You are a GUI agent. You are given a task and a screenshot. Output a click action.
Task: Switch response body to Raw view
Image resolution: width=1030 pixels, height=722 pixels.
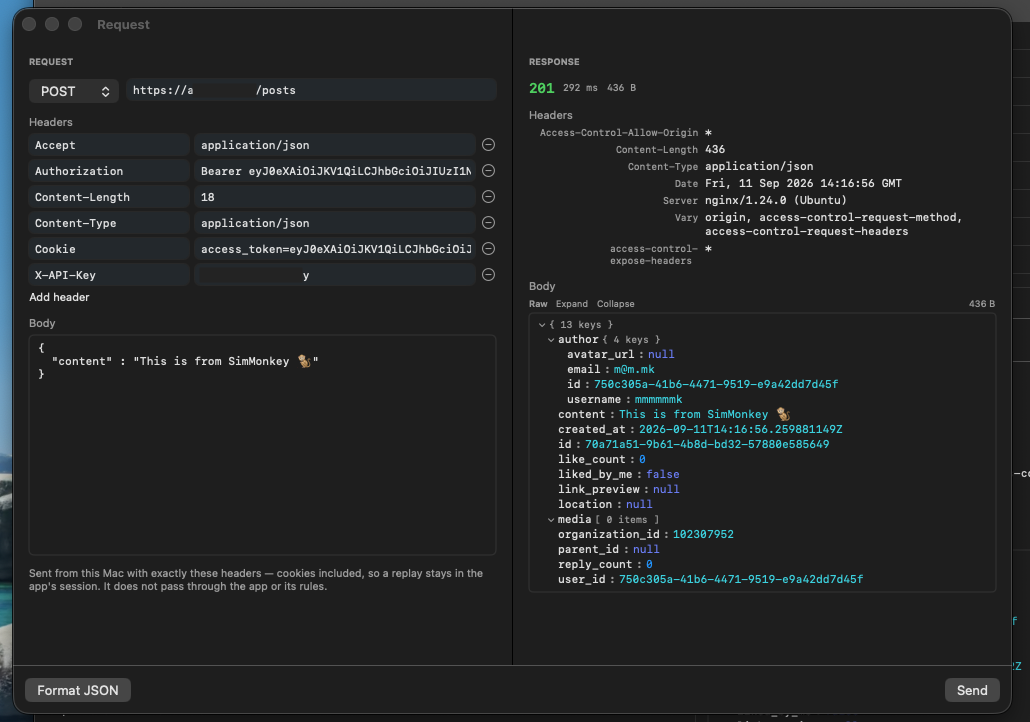[x=538, y=304]
